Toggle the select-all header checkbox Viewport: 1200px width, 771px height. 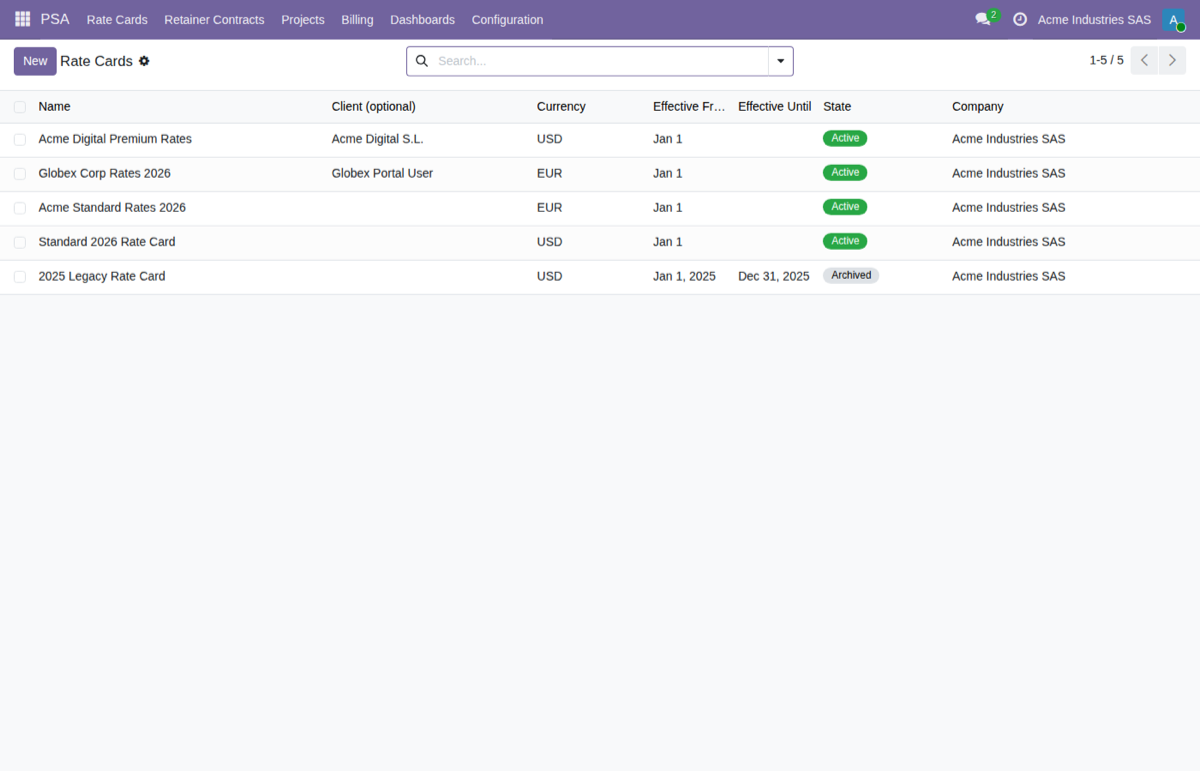pyautogui.click(x=20, y=106)
